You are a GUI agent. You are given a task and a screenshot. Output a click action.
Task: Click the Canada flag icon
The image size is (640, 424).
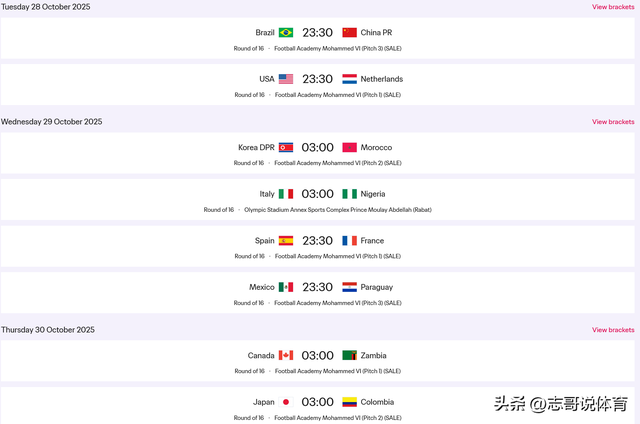click(286, 355)
